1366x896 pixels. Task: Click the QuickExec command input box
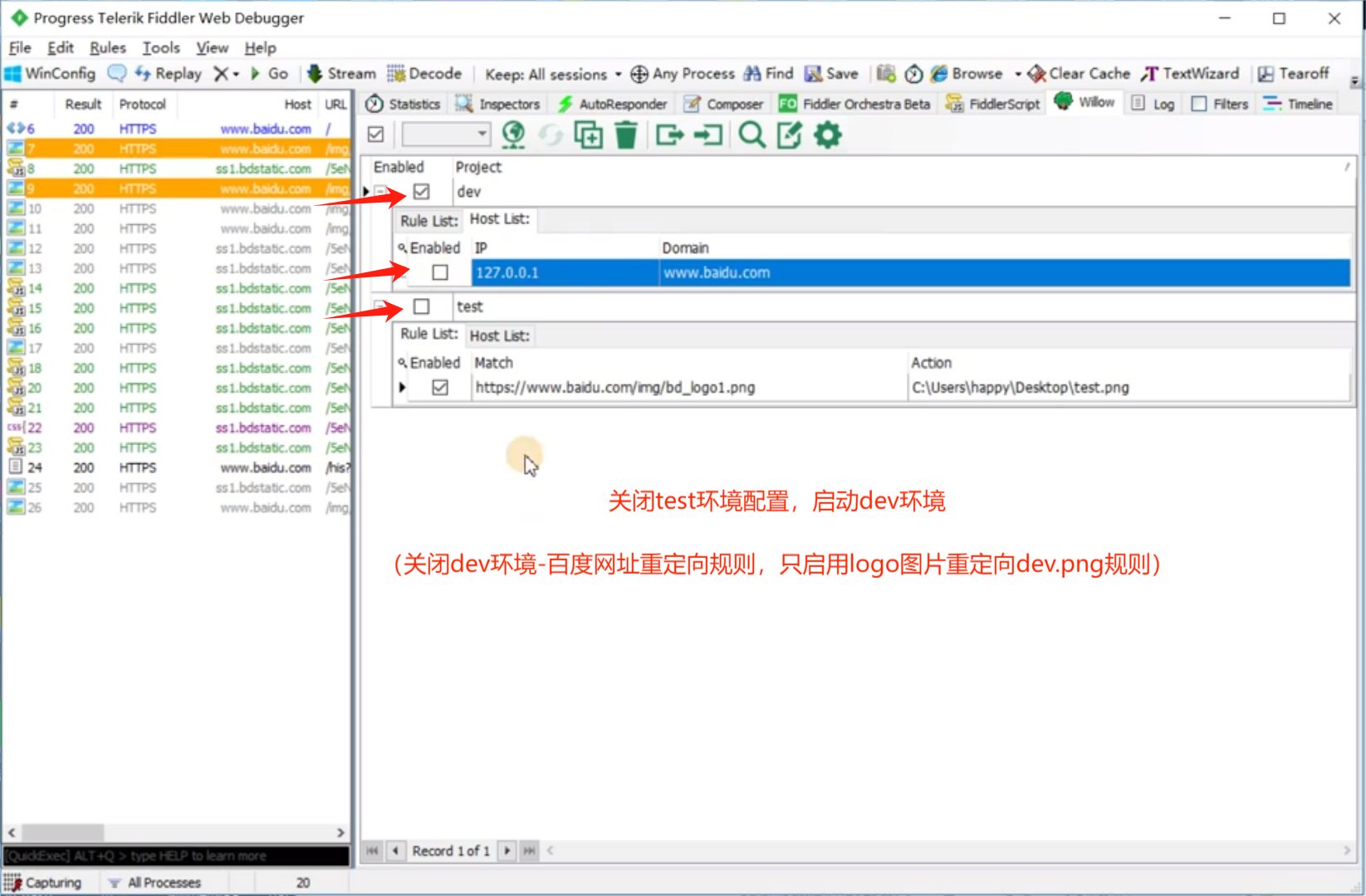pos(176,856)
